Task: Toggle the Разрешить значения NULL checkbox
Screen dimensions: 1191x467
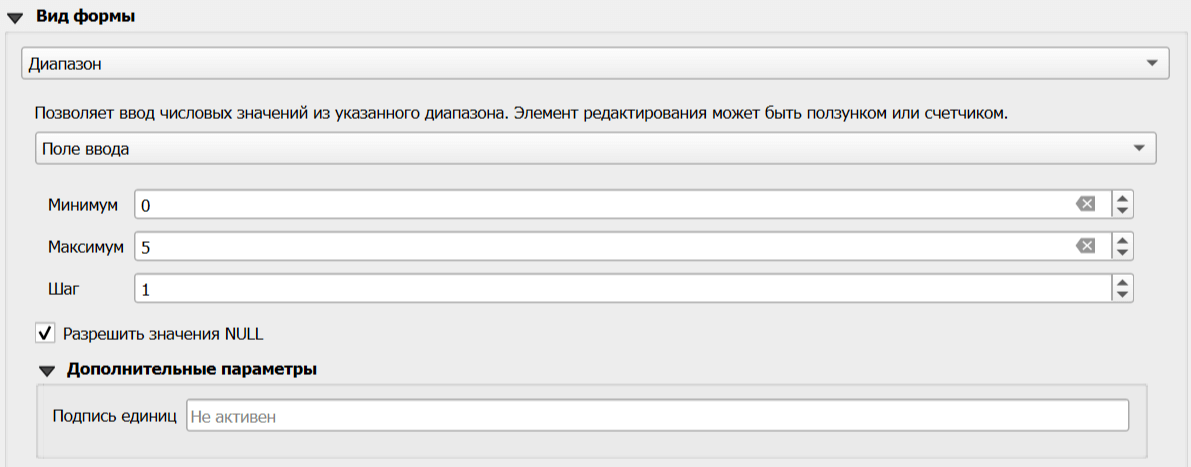Action: (x=44, y=333)
